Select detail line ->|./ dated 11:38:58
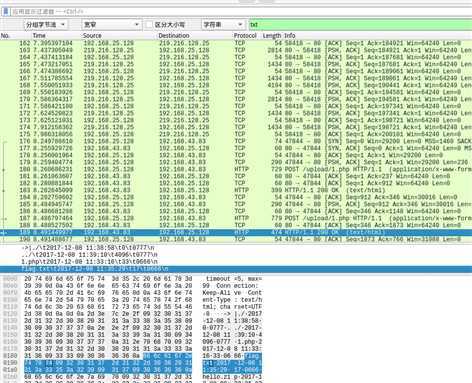472x383 pixels. click(x=88, y=248)
